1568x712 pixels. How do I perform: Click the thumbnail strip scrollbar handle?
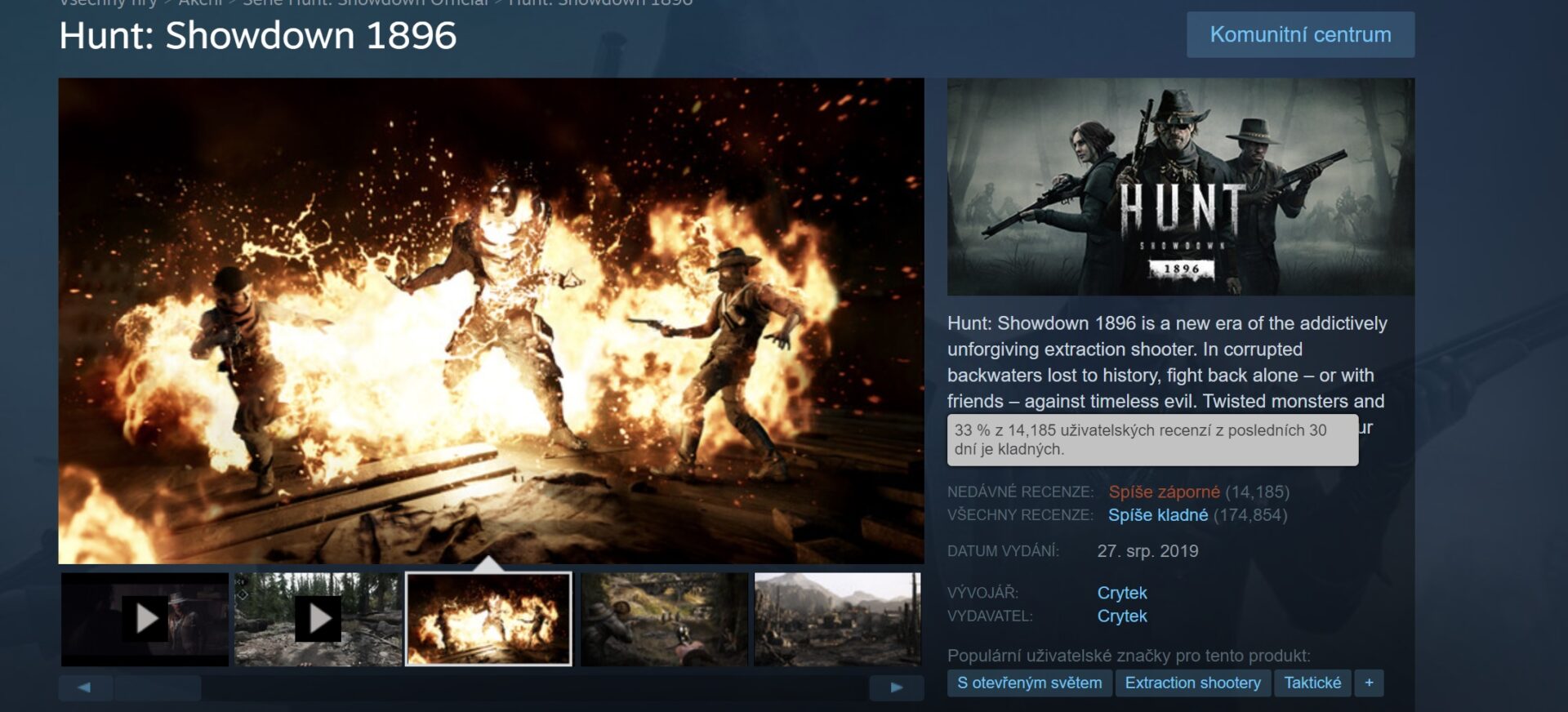(158, 688)
